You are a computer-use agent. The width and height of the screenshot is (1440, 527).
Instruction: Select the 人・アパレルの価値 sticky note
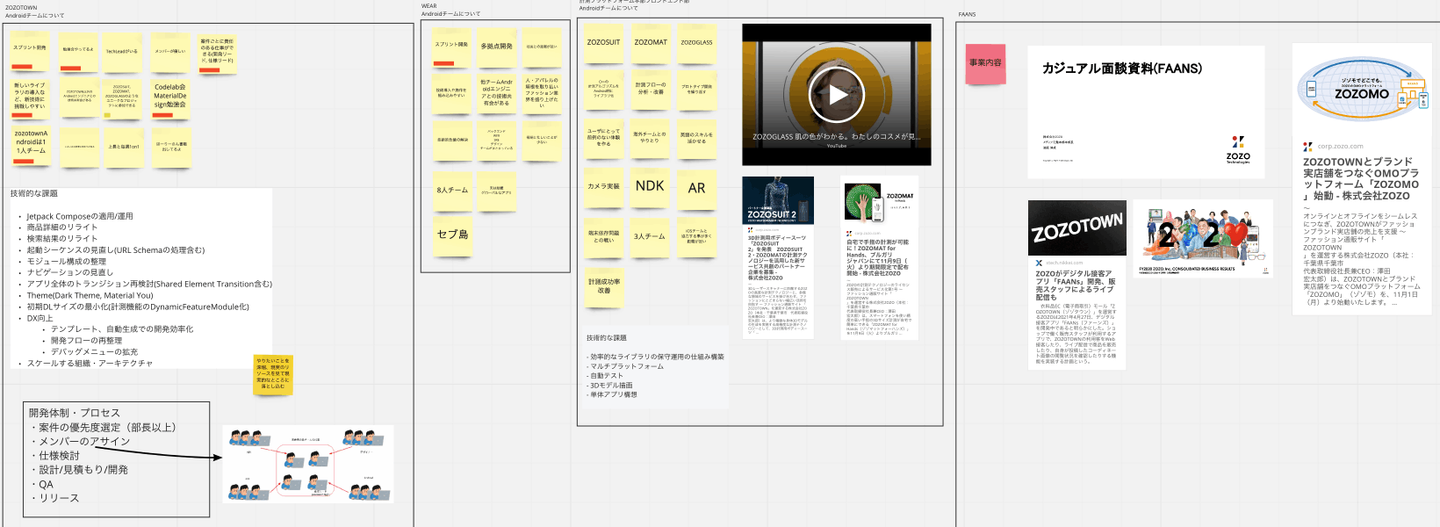tap(542, 93)
